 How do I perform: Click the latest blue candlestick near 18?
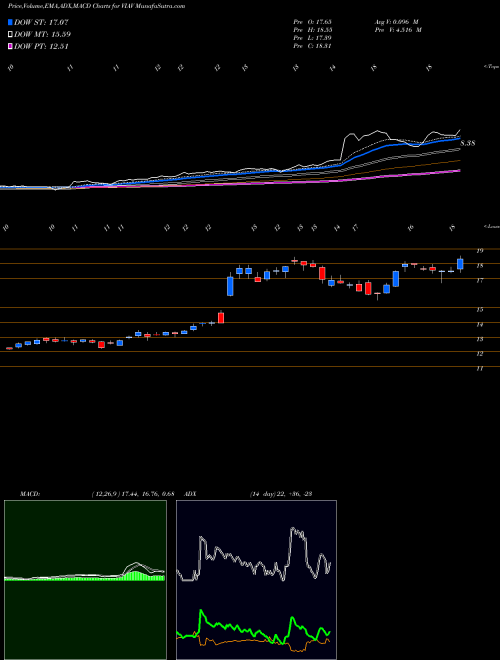[460, 264]
